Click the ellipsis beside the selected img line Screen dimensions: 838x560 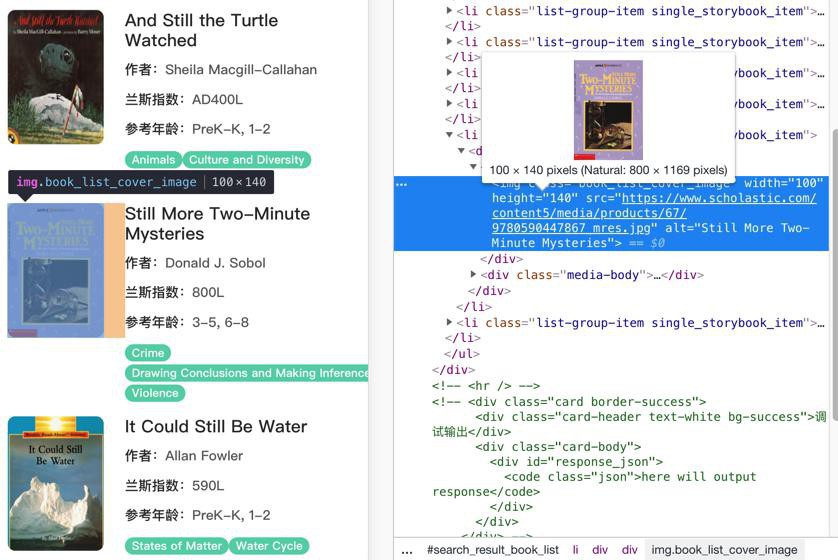402,184
